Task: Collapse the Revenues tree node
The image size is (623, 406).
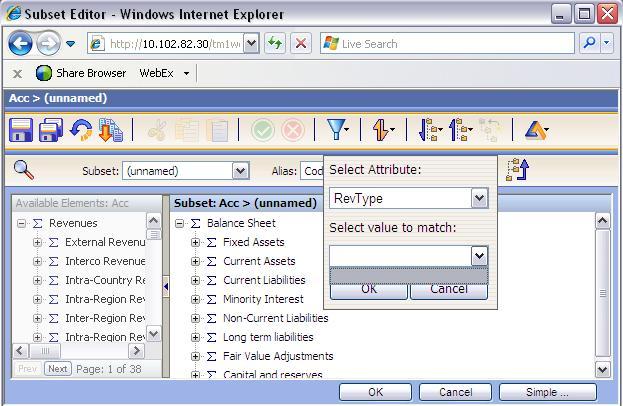Action: (21, 223)
